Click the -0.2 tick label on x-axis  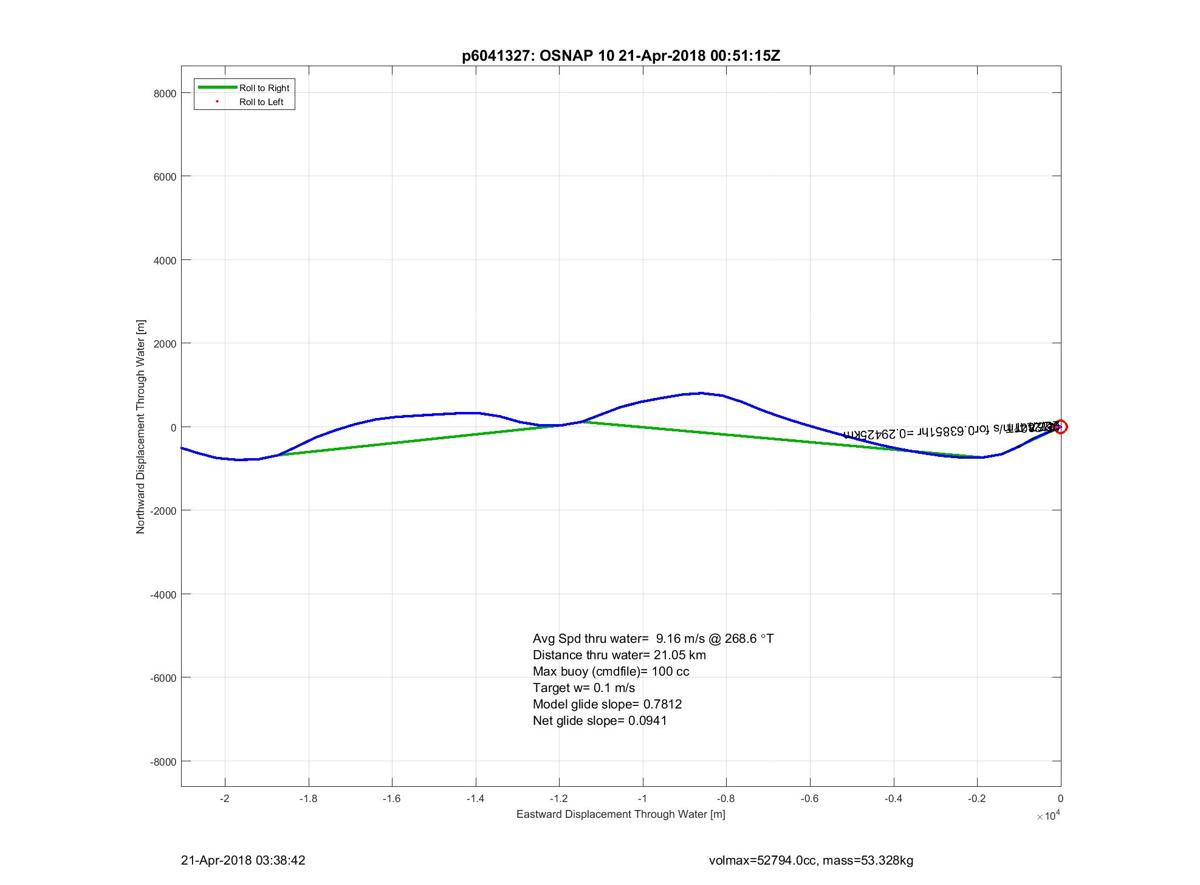point(977,798)
